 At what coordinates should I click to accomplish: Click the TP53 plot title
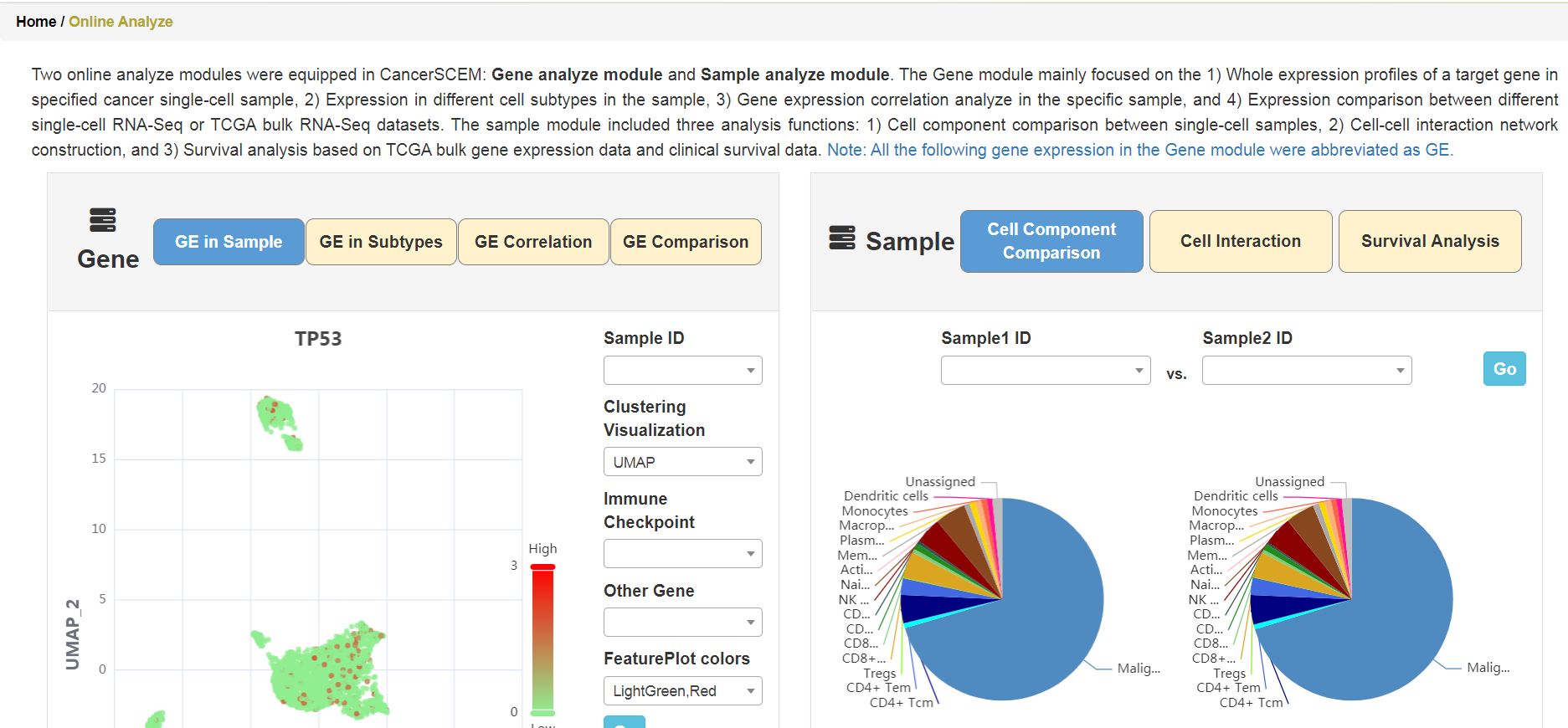tap(318, 339)
